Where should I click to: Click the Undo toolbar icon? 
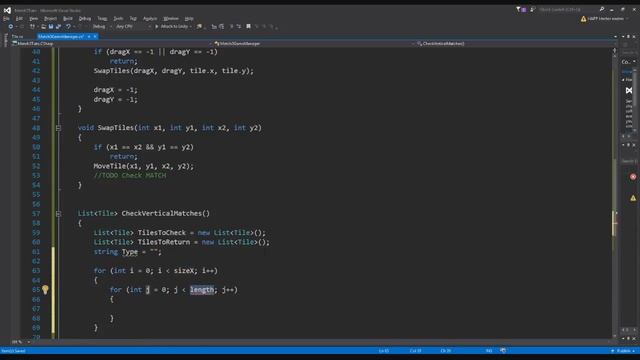68,27
